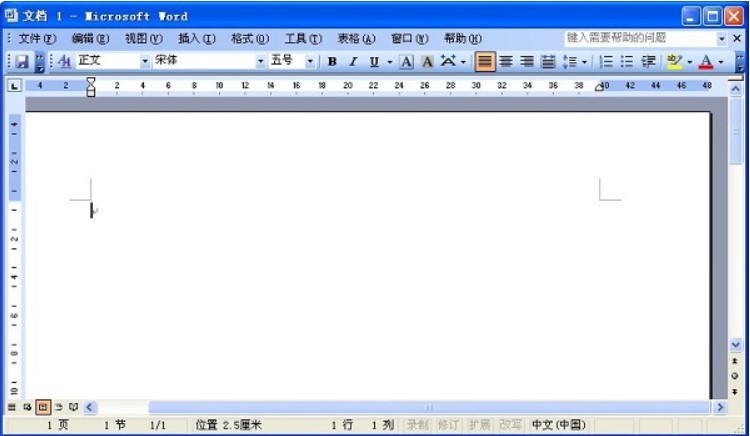
Task: Apply the yellow highlight color
Action: (x=674, y=61)
